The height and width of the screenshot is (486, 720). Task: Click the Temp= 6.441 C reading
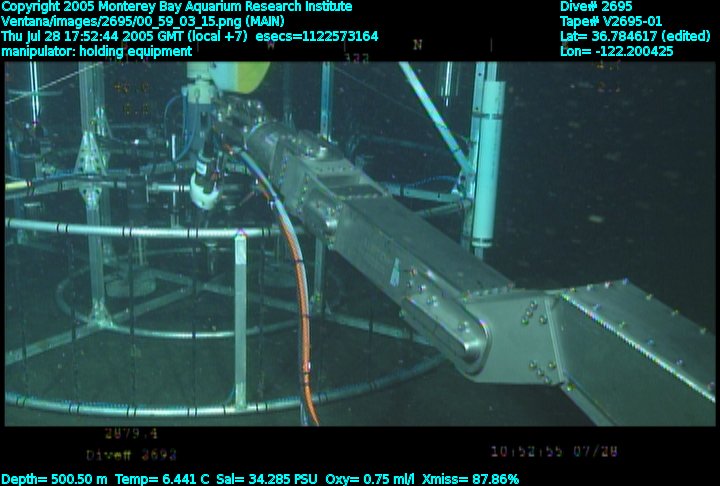[163, 479]
